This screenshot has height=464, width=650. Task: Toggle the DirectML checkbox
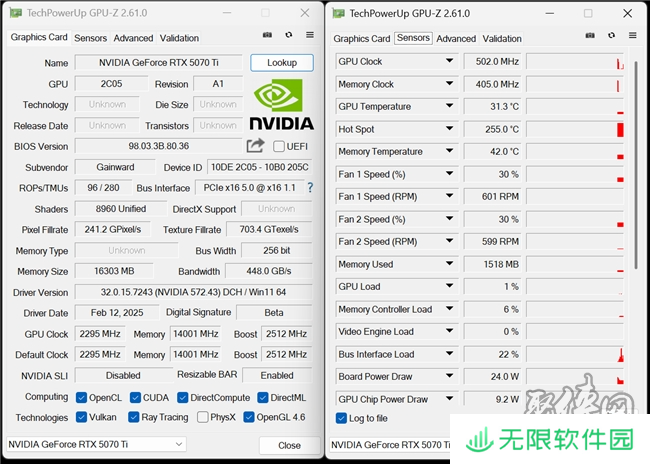click(x=262, y=398)
